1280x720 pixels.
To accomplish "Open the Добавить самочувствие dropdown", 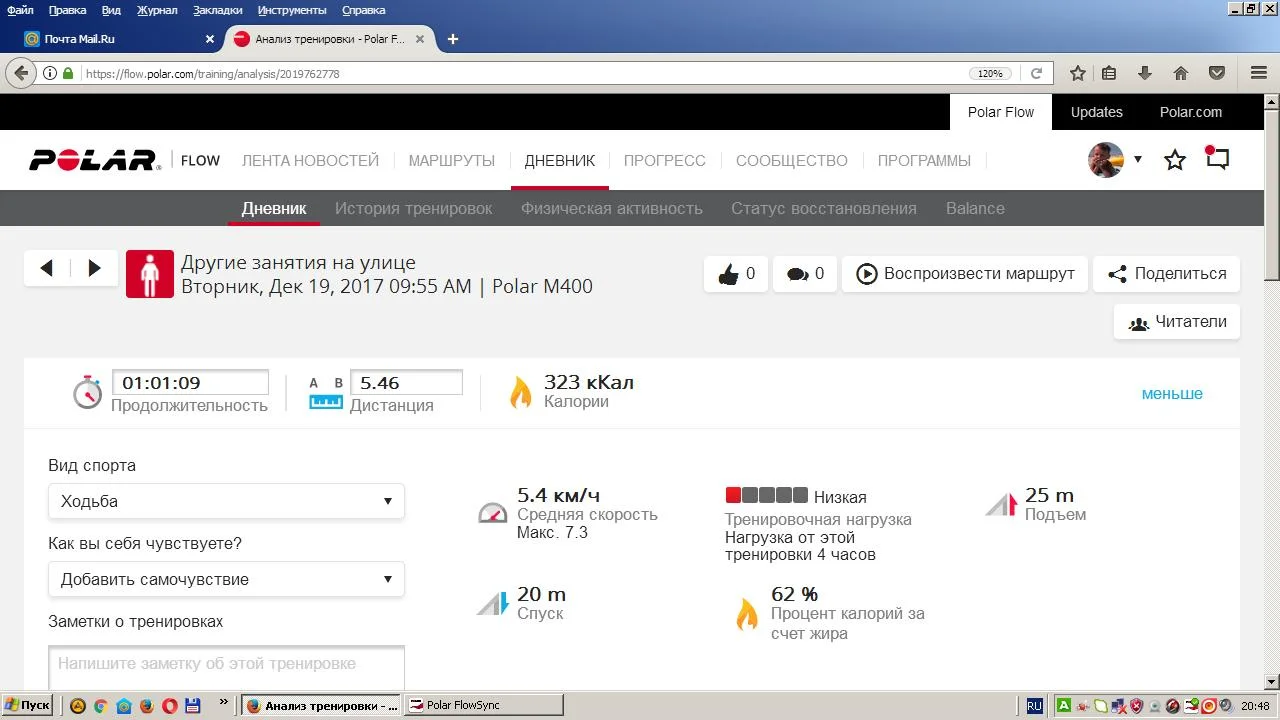I will point(226,579).
